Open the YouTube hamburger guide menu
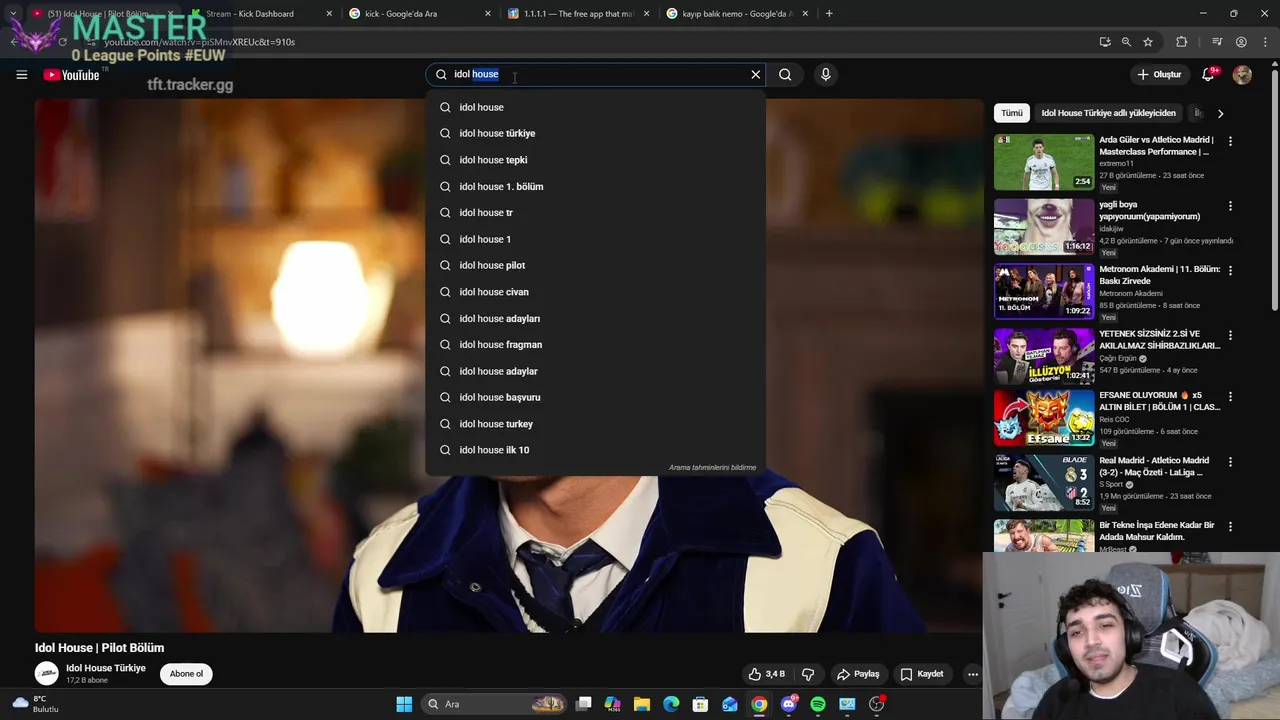Image resolution: width=1280 pixels, height=720 pixels. (x=21, y=75)
